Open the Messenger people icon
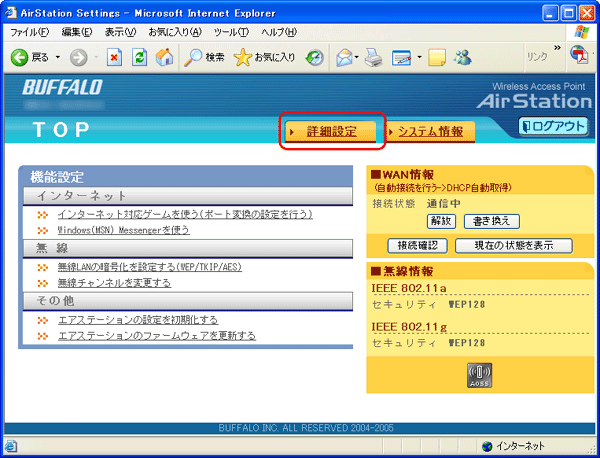 pos(462,58)
